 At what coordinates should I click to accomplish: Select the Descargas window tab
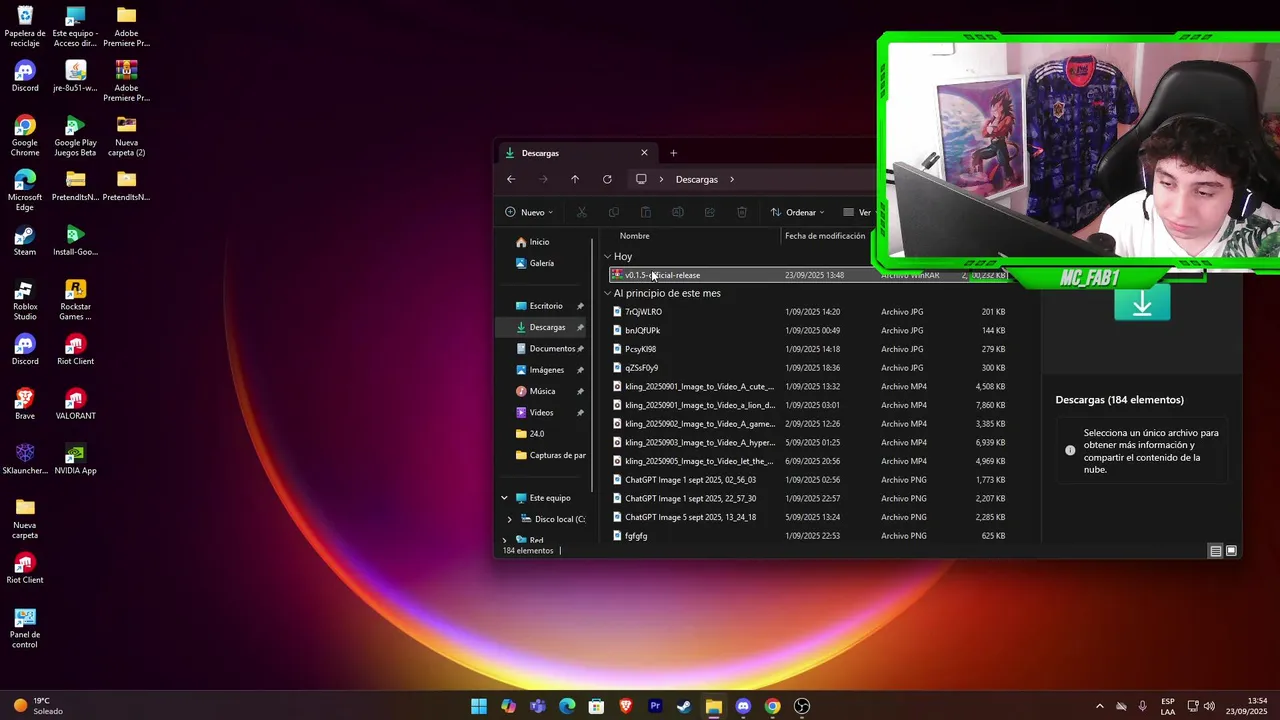(x=576, y=153)
